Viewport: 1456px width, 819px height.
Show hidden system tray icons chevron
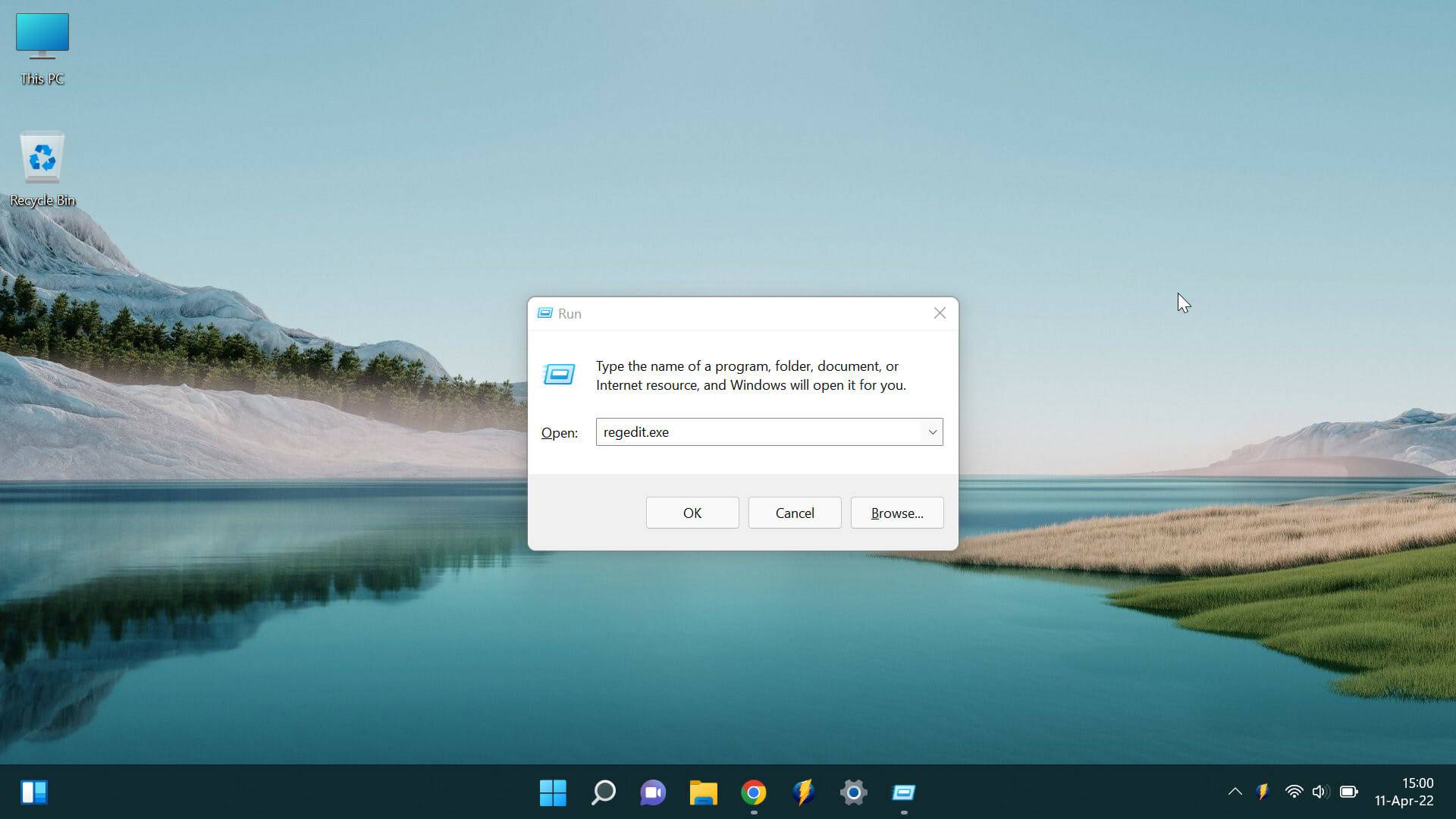coord(1235,792)
